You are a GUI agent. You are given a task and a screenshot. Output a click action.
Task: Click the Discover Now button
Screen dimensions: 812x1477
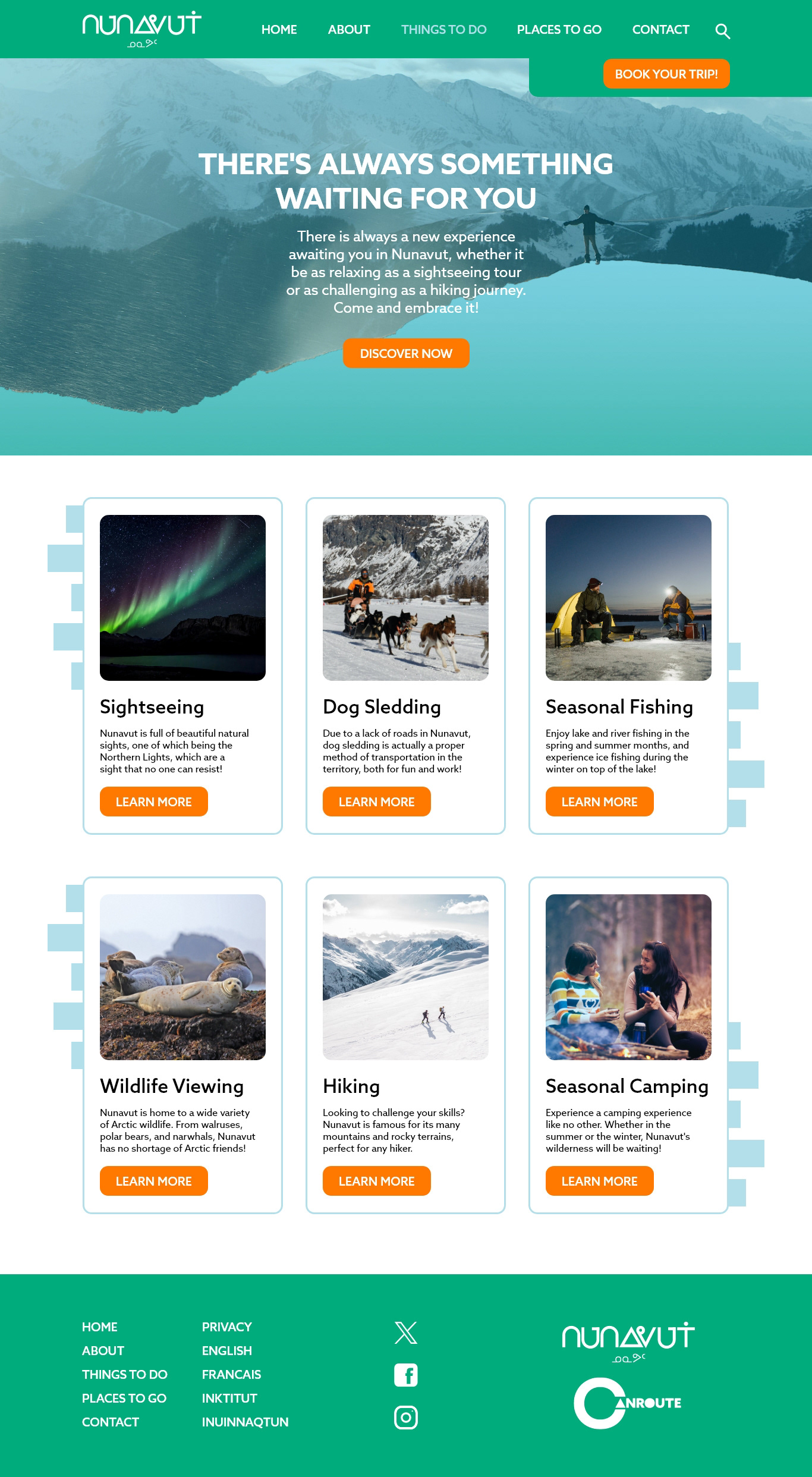click(x=406, y=353)
